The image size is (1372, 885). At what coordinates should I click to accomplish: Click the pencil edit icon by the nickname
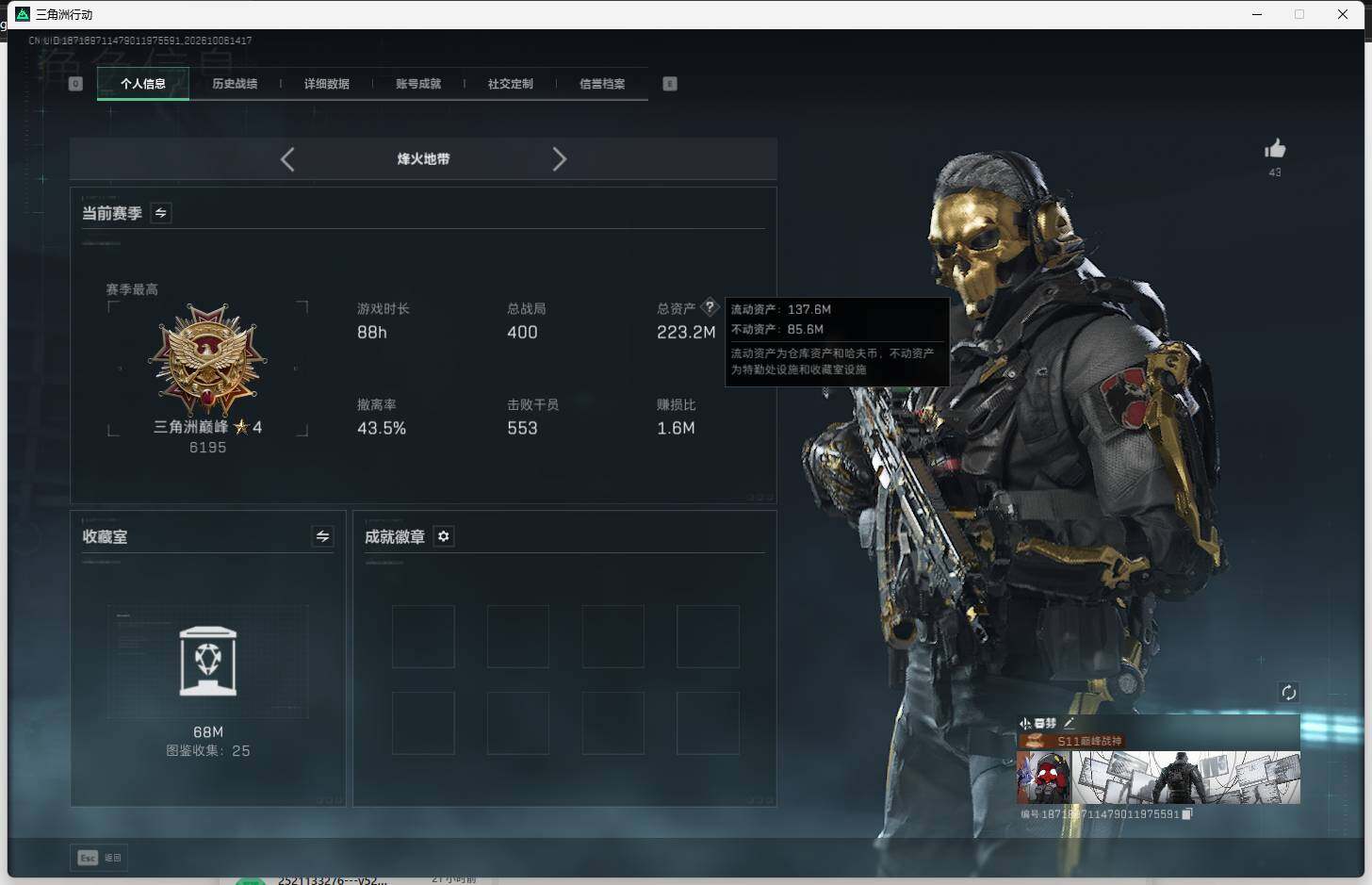1069,724
